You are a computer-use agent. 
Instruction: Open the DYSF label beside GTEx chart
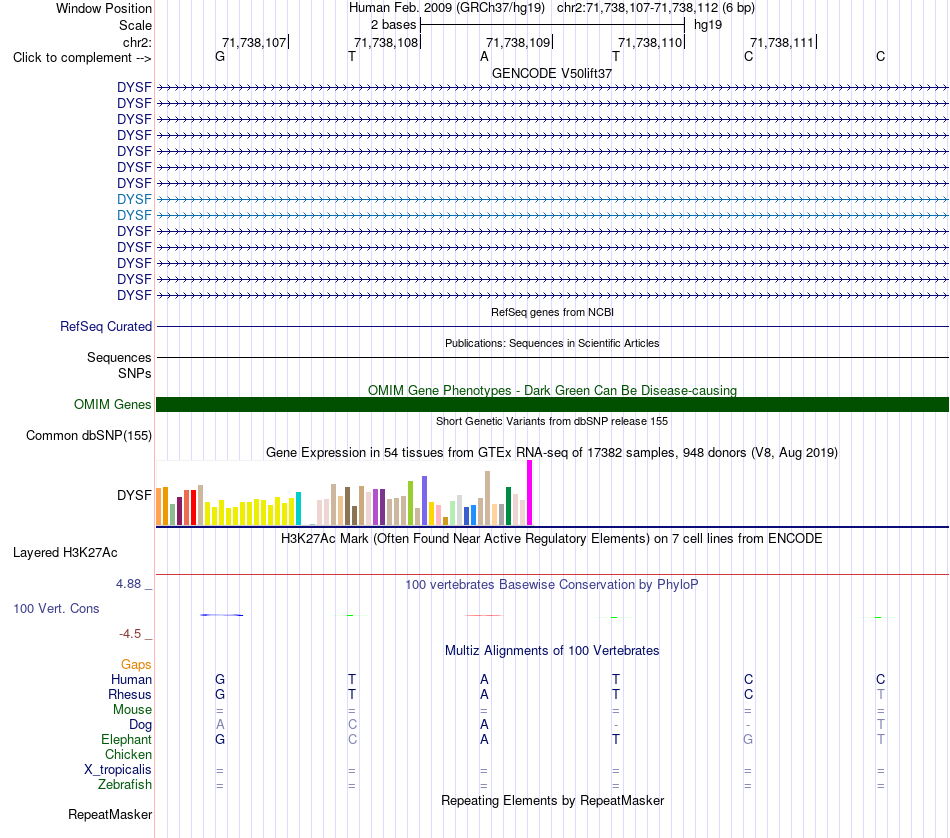(x=134, y=495)
